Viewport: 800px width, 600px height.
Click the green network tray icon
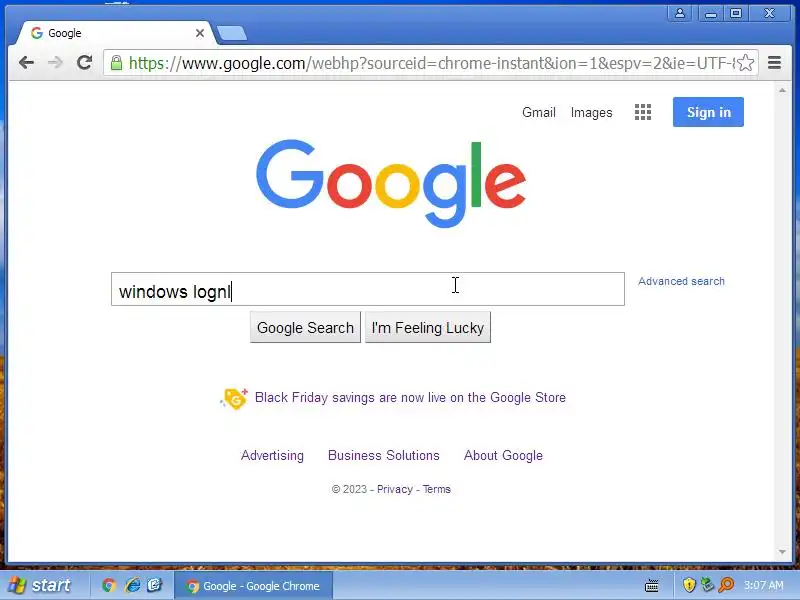coord(707,585)
